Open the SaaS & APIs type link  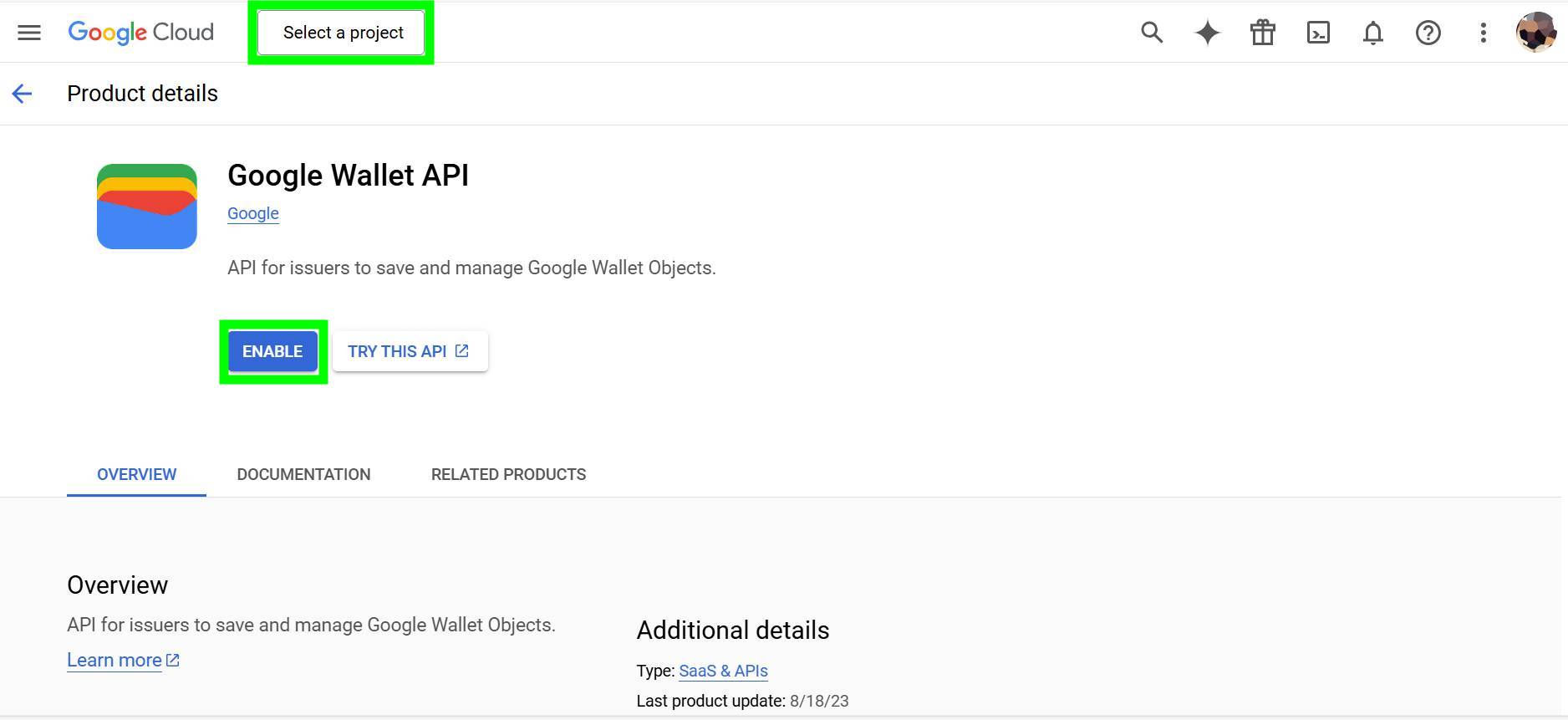[723, 671]
